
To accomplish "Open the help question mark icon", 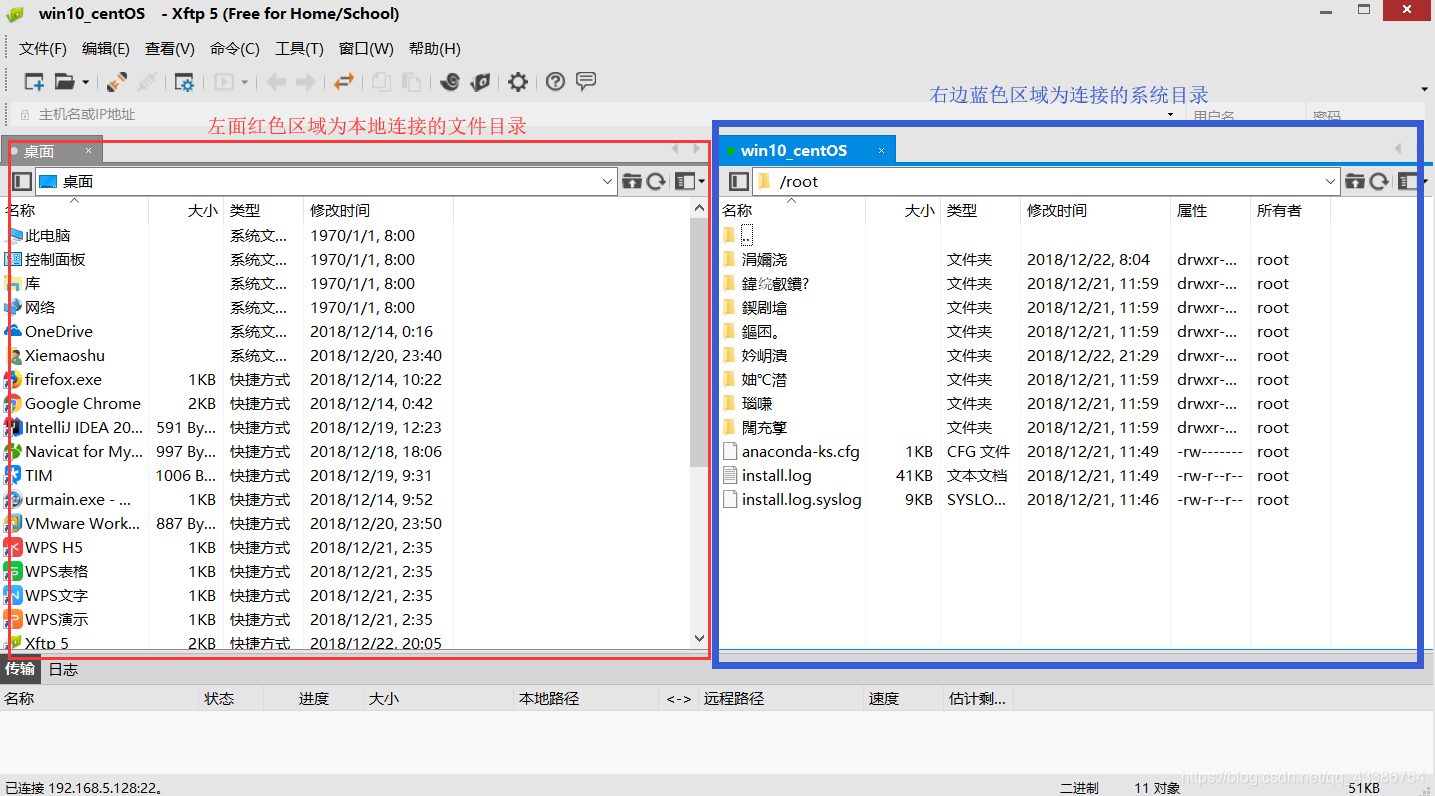I will tap(556, 82).
